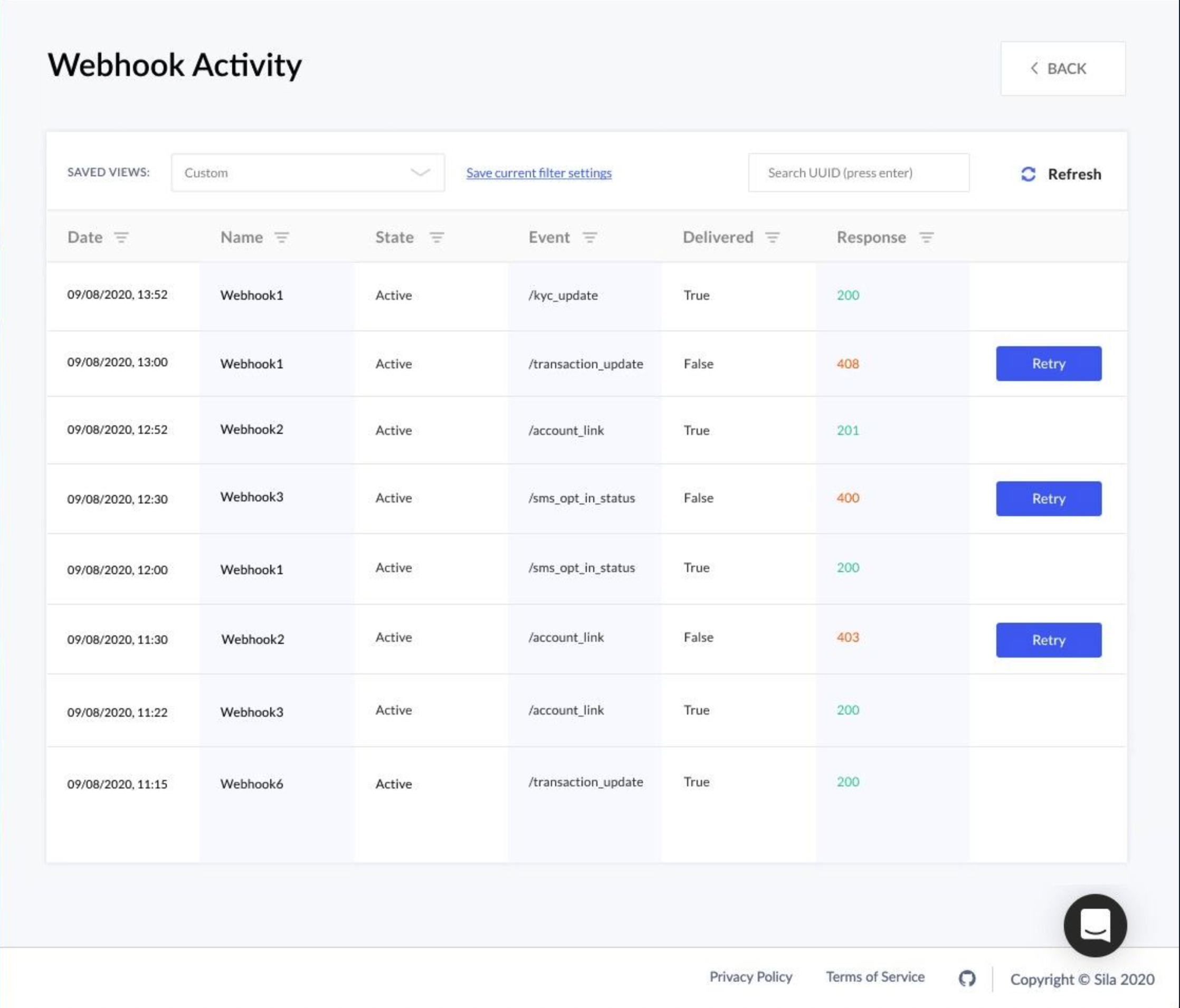
Task: Open the Date column filter icon
Action: [x=121, y=237]
